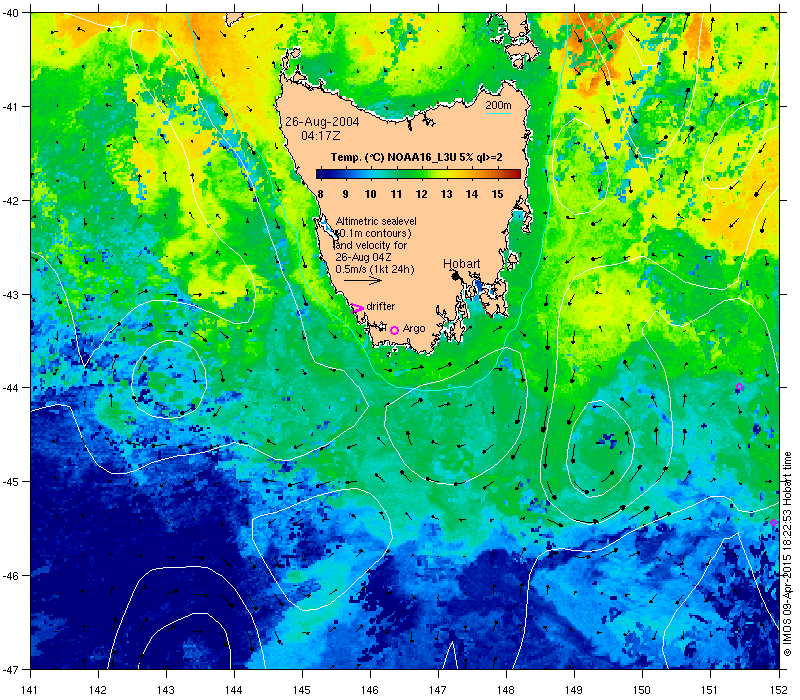Click longitude axis label '149'
This screenshot has width=800, height=700.
[x=574, y=690]
